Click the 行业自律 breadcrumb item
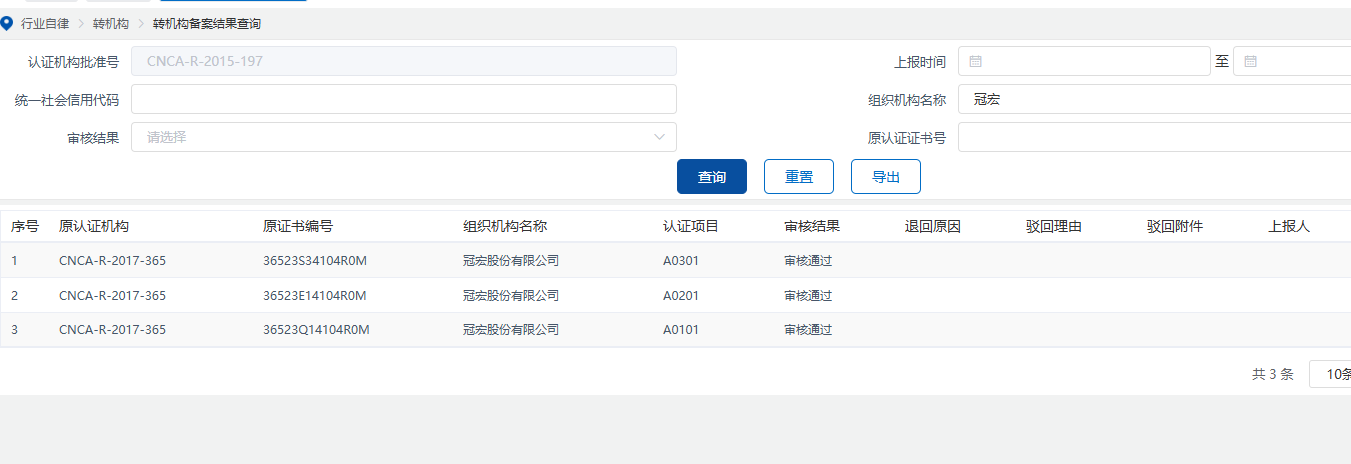Screen dimensions: 1351x464 (x=45, y=23)
